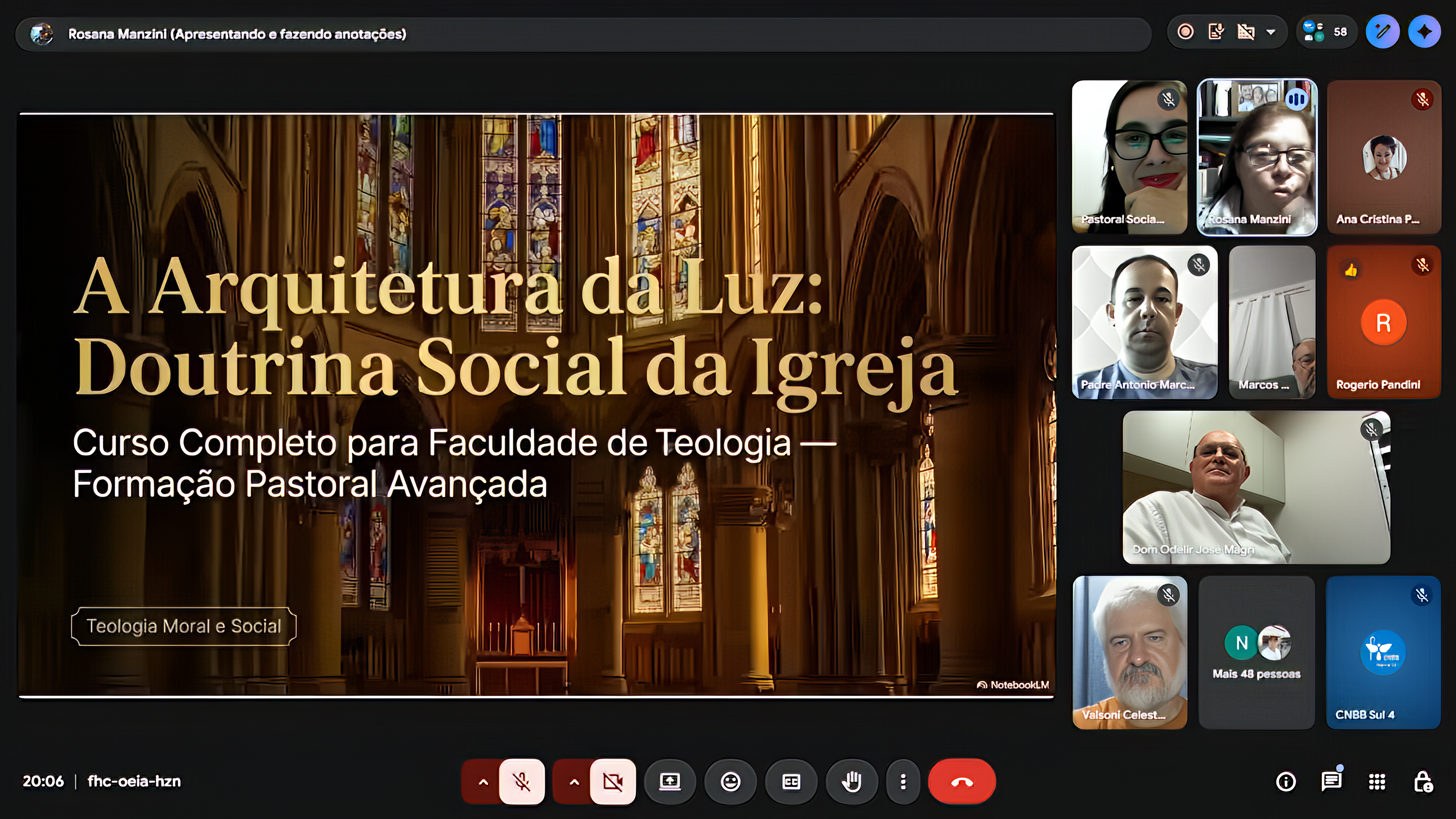Screen dimensions: 1456x819
Task: Open the emoji reactions button
Action: 730,782
